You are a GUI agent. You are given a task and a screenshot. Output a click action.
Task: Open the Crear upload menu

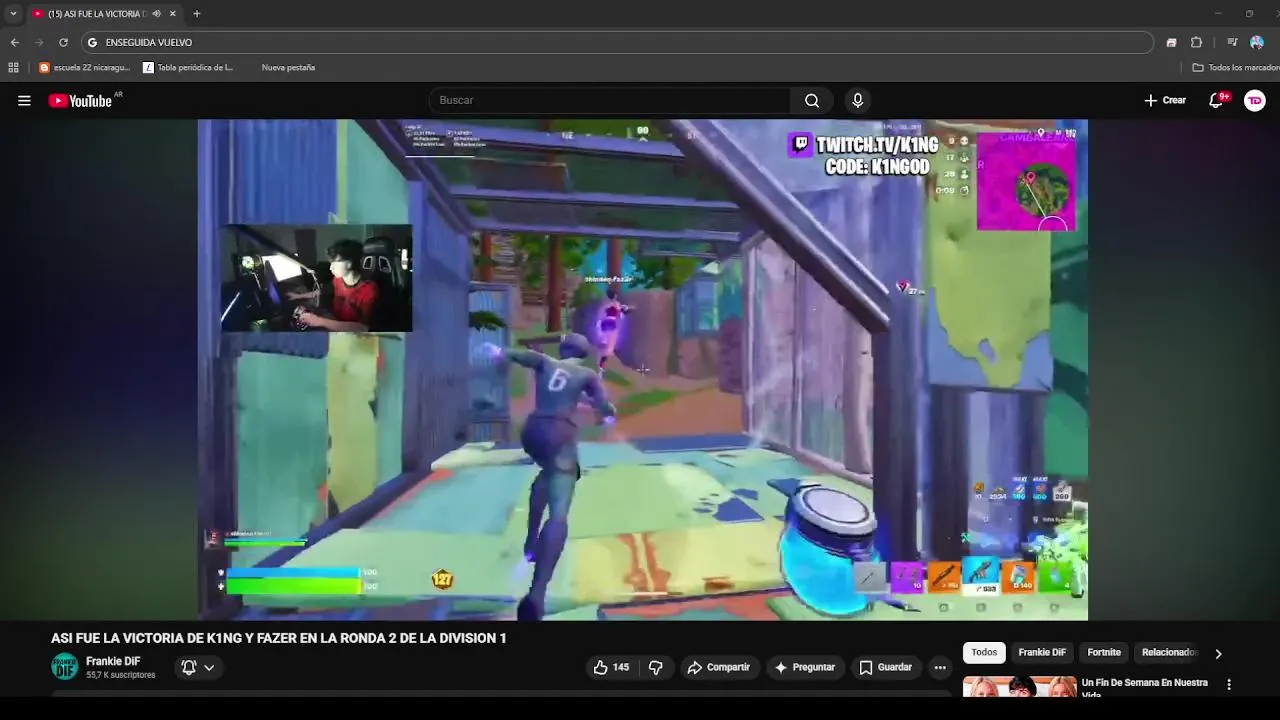[1165, 100]
